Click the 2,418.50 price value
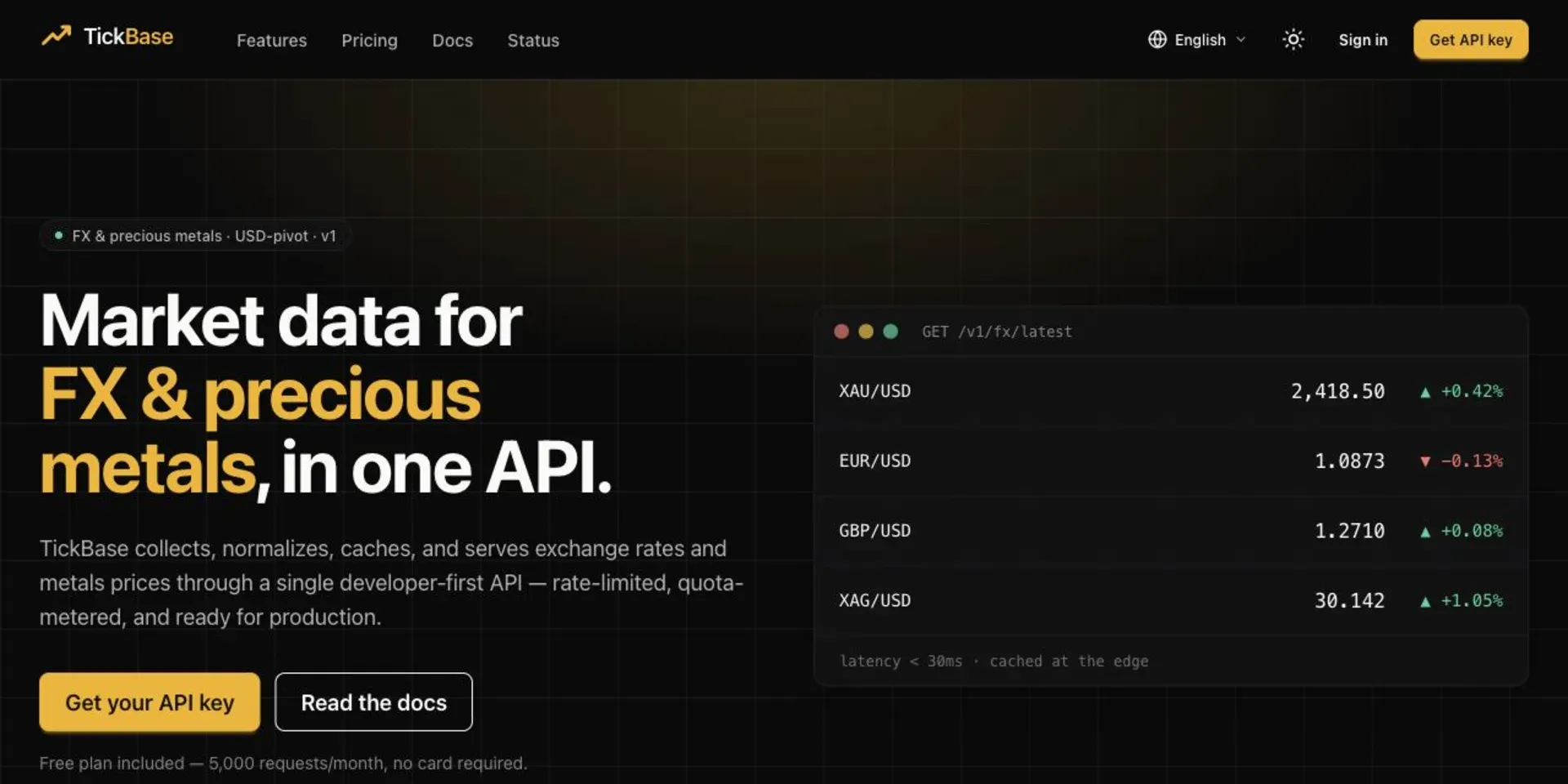The width and height of the screenshot is (1568, 784). click(1338, 391)
